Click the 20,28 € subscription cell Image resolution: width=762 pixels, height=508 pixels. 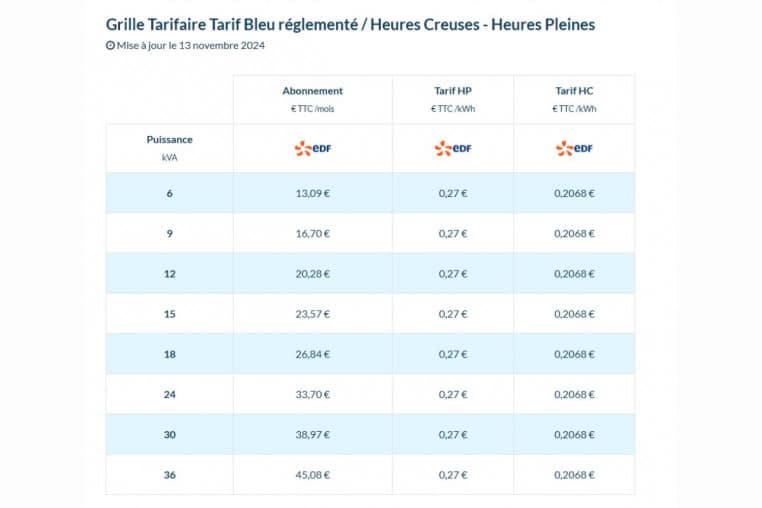pyautogui.click(x=312, y=273)
